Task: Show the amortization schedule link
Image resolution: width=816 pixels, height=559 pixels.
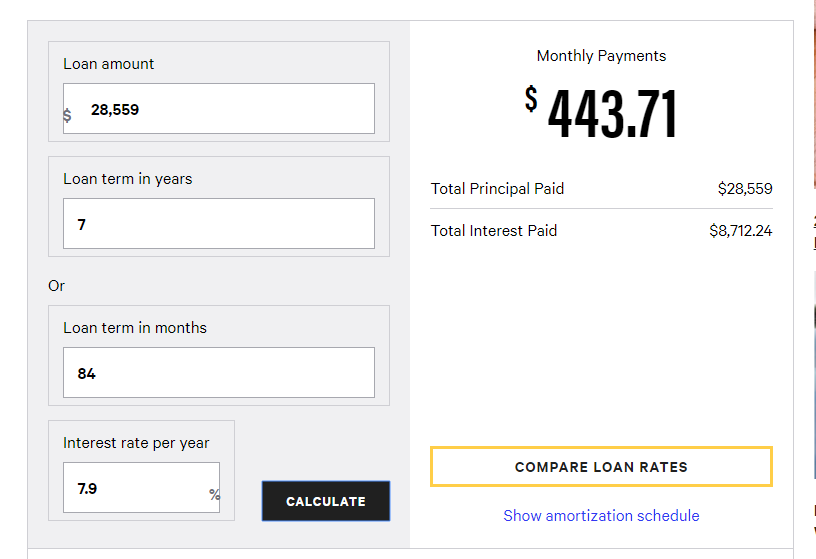Action: pos(601,515)
